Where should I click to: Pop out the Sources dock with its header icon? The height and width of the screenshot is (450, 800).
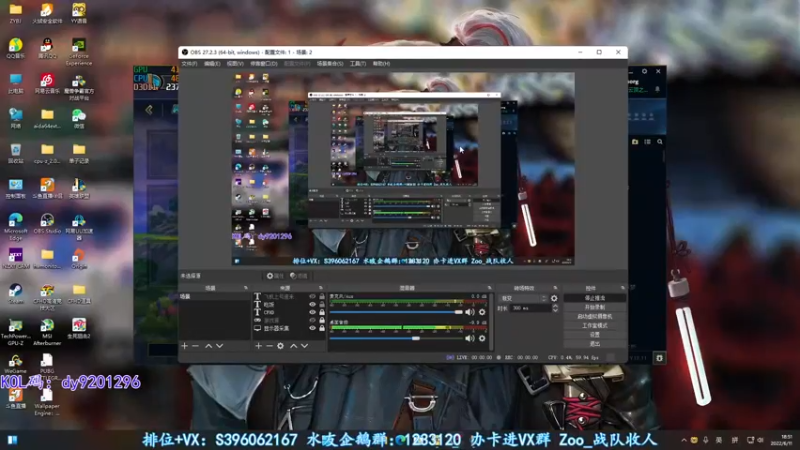click(x=320, y=288)
